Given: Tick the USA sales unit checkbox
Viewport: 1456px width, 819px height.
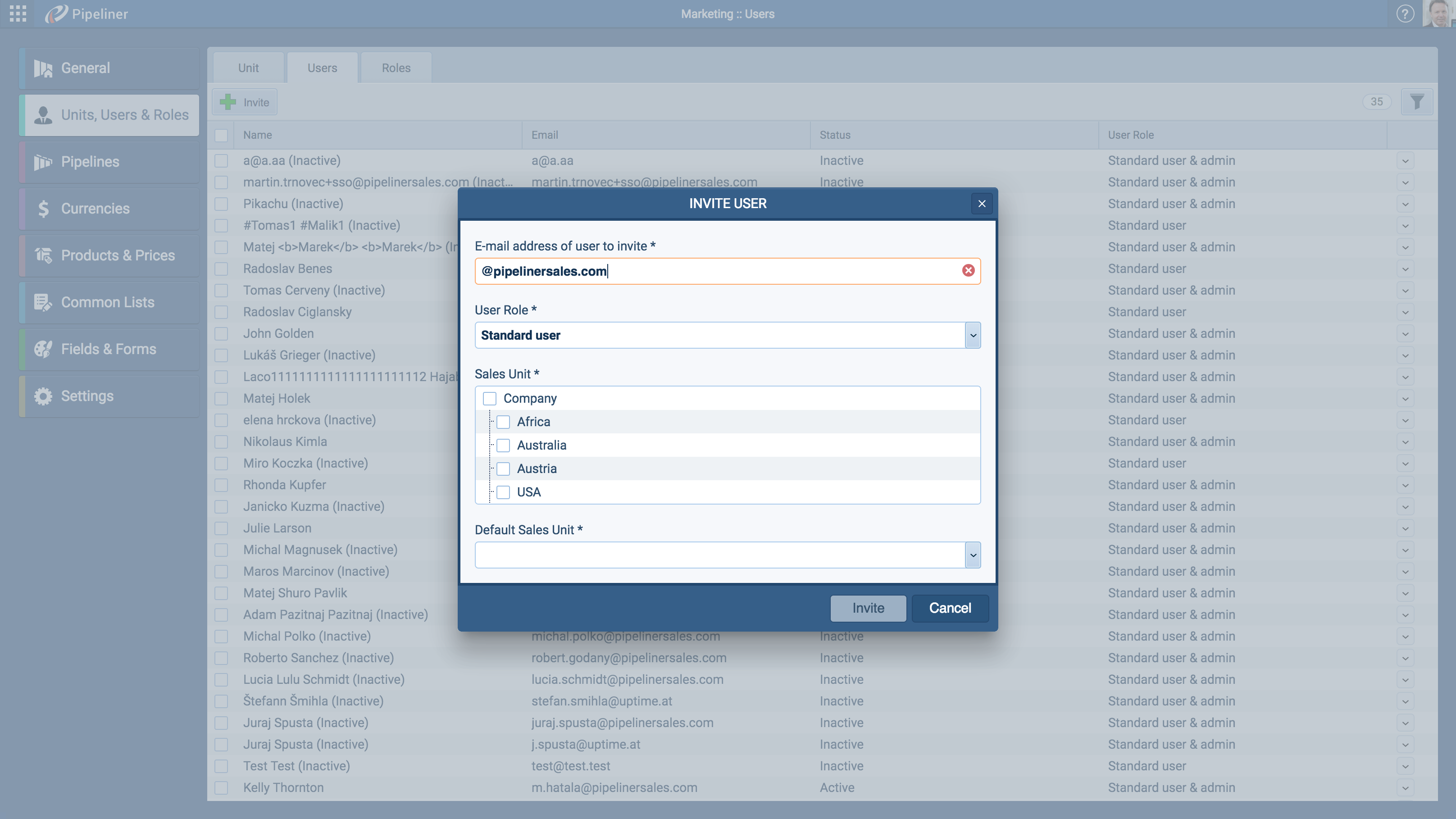Looking at the screenshot, I should tap(503, 492).
